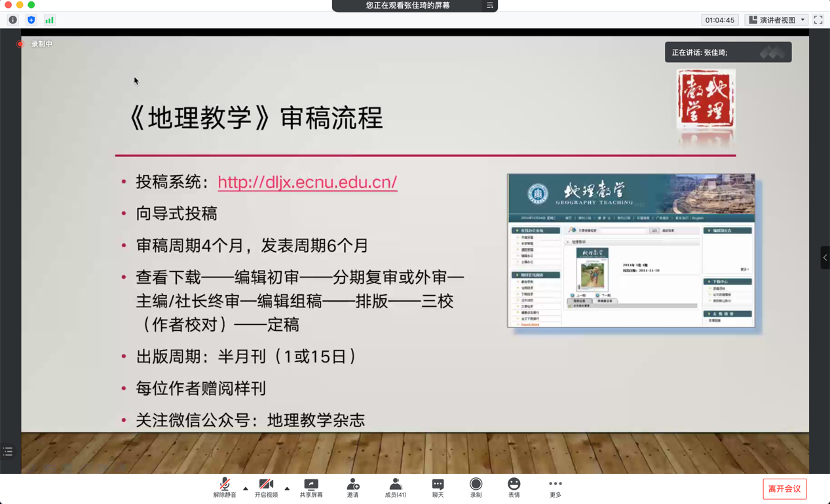Open the reactions emoji icon (表情)
The height and width of the screenshot is (504, 830).
point(514,487)
